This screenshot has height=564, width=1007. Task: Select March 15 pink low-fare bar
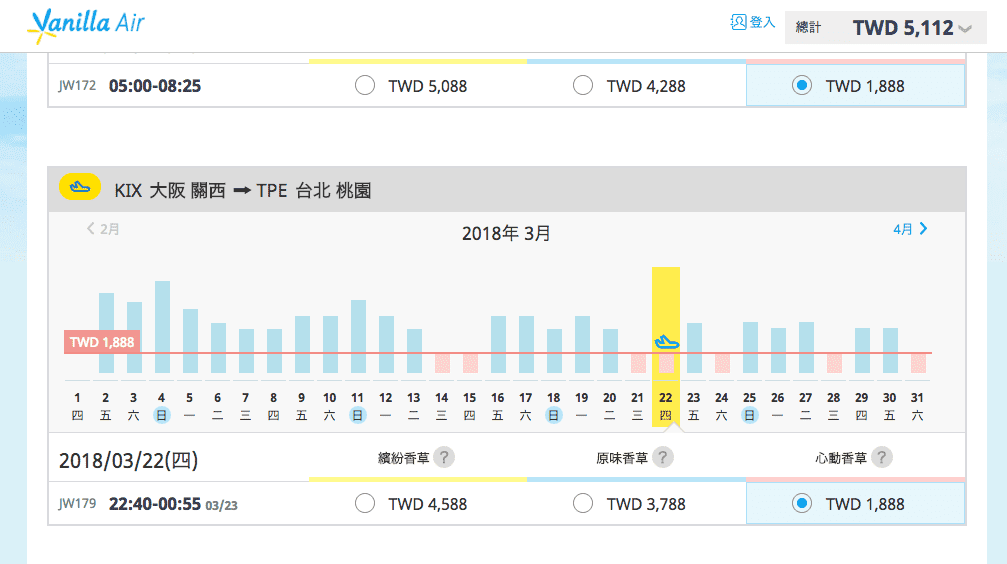tap(470, 363)
